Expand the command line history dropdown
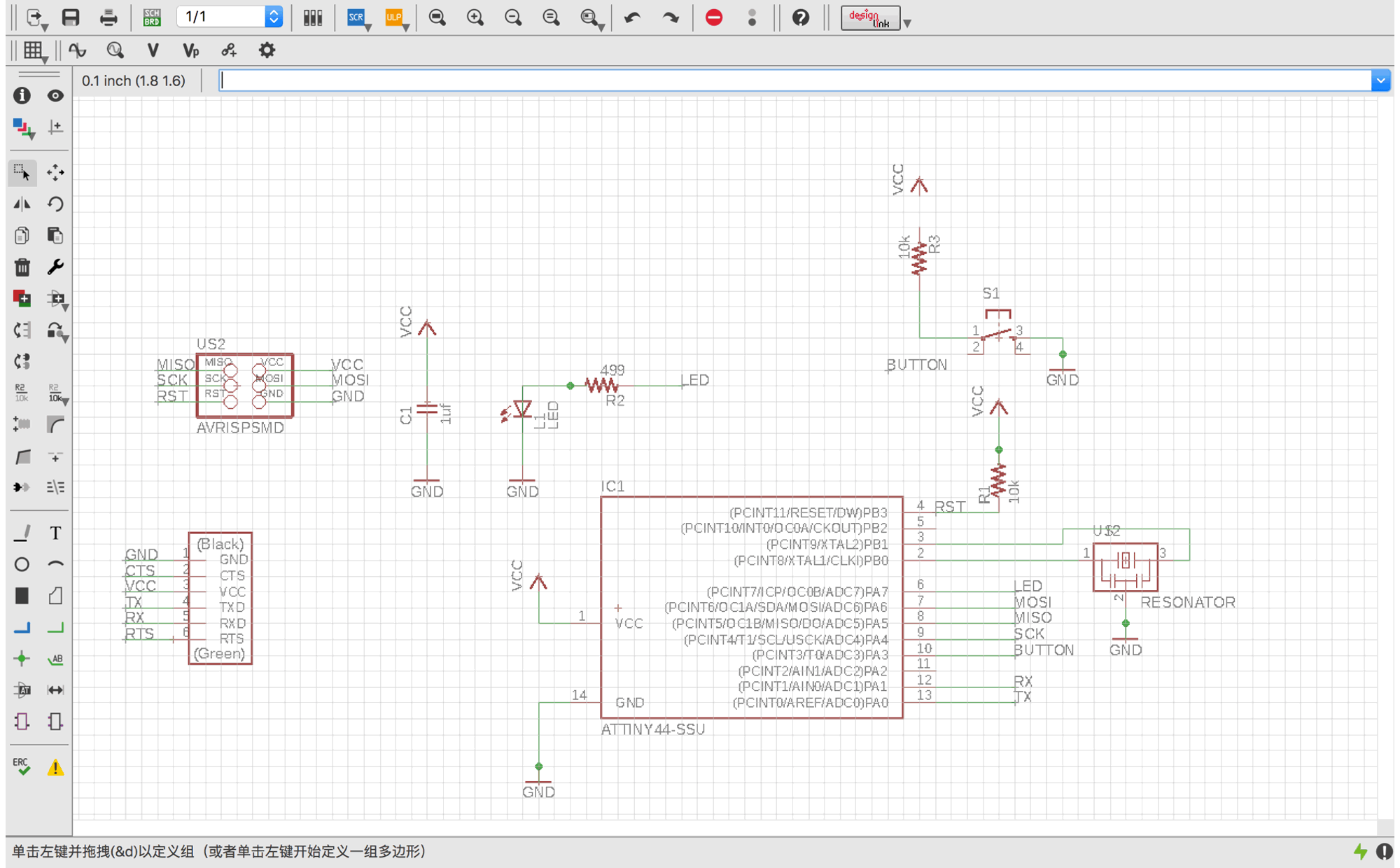Screen dimensions: 1400x868 click(x=1380, y=80)
